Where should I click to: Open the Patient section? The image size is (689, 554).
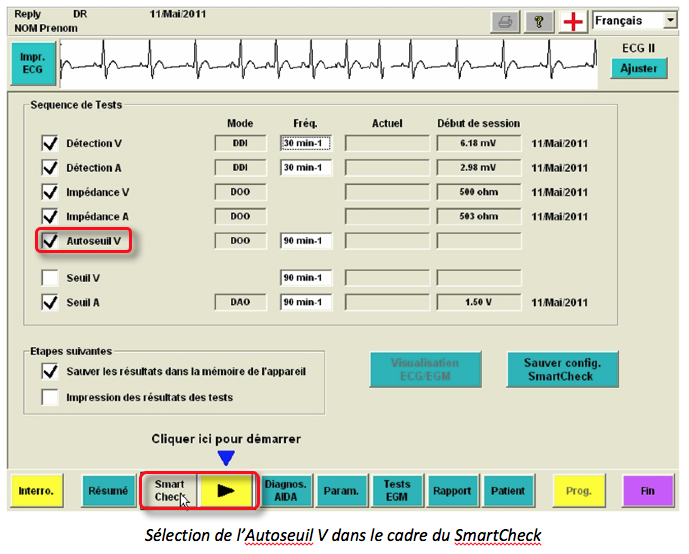tap(507, 491)
